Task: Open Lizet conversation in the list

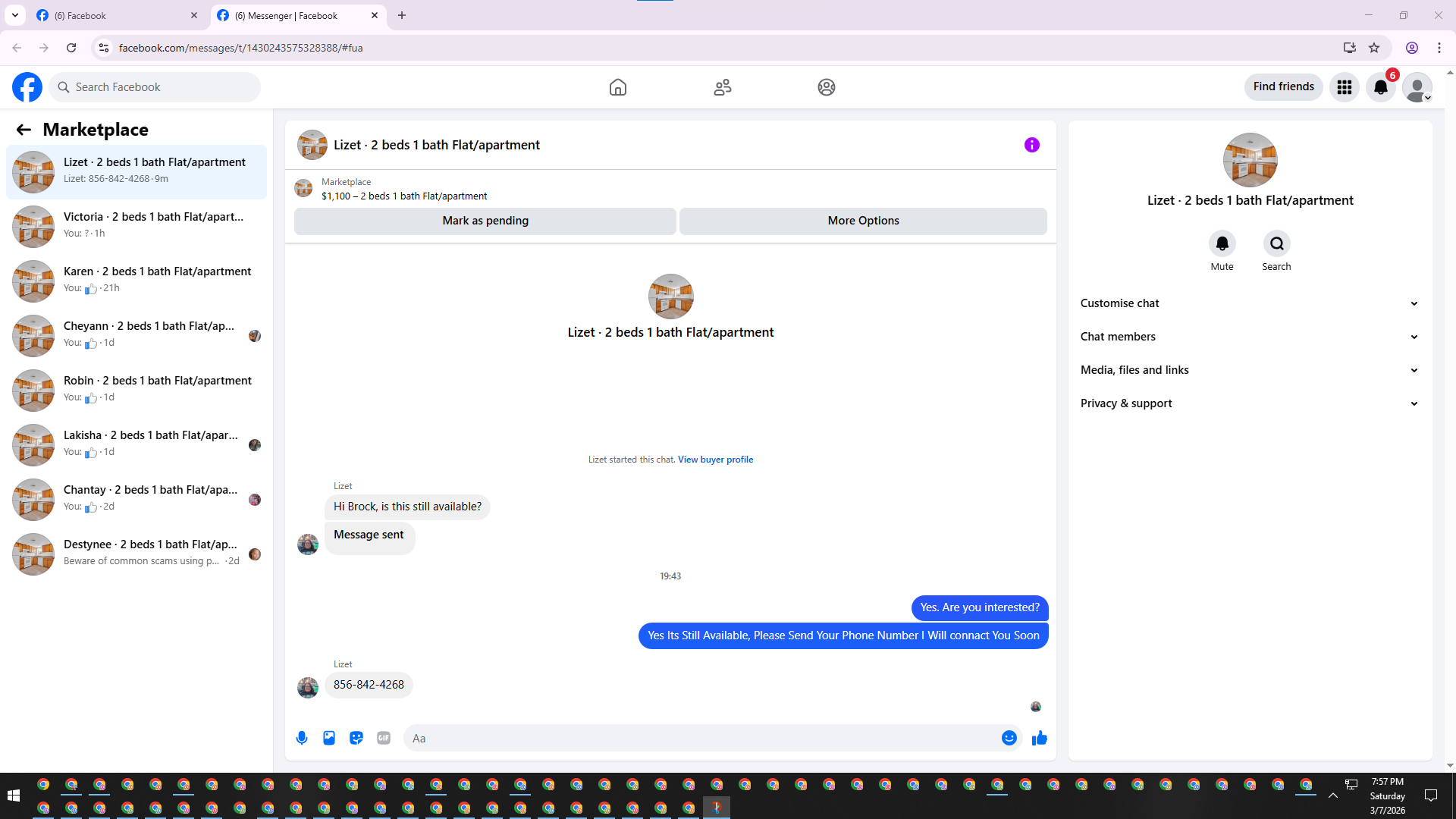Action: point(136,172)
